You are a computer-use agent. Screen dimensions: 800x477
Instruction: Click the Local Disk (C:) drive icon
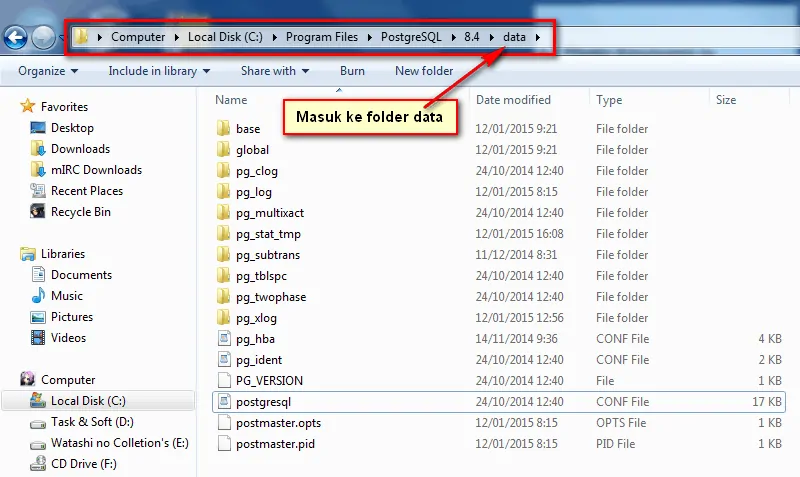pos(38,400)
